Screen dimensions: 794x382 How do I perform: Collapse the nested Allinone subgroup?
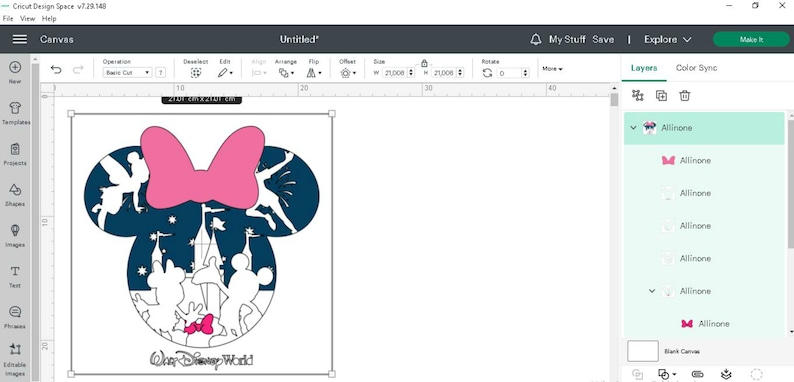pos(652,291)
